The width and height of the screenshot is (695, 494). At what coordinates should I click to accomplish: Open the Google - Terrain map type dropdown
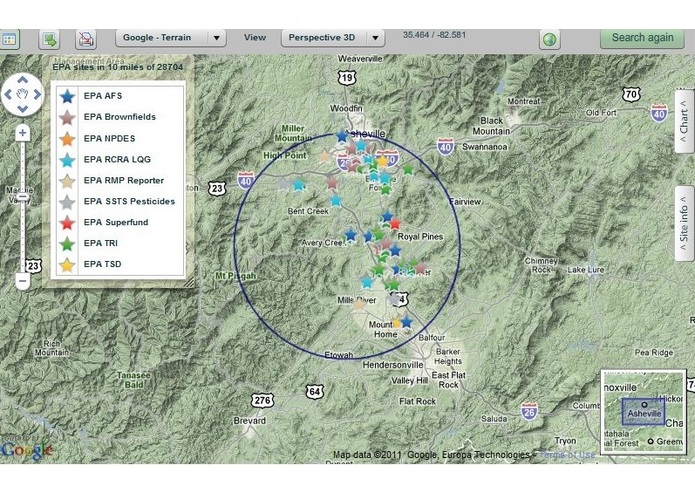point(171,38)
